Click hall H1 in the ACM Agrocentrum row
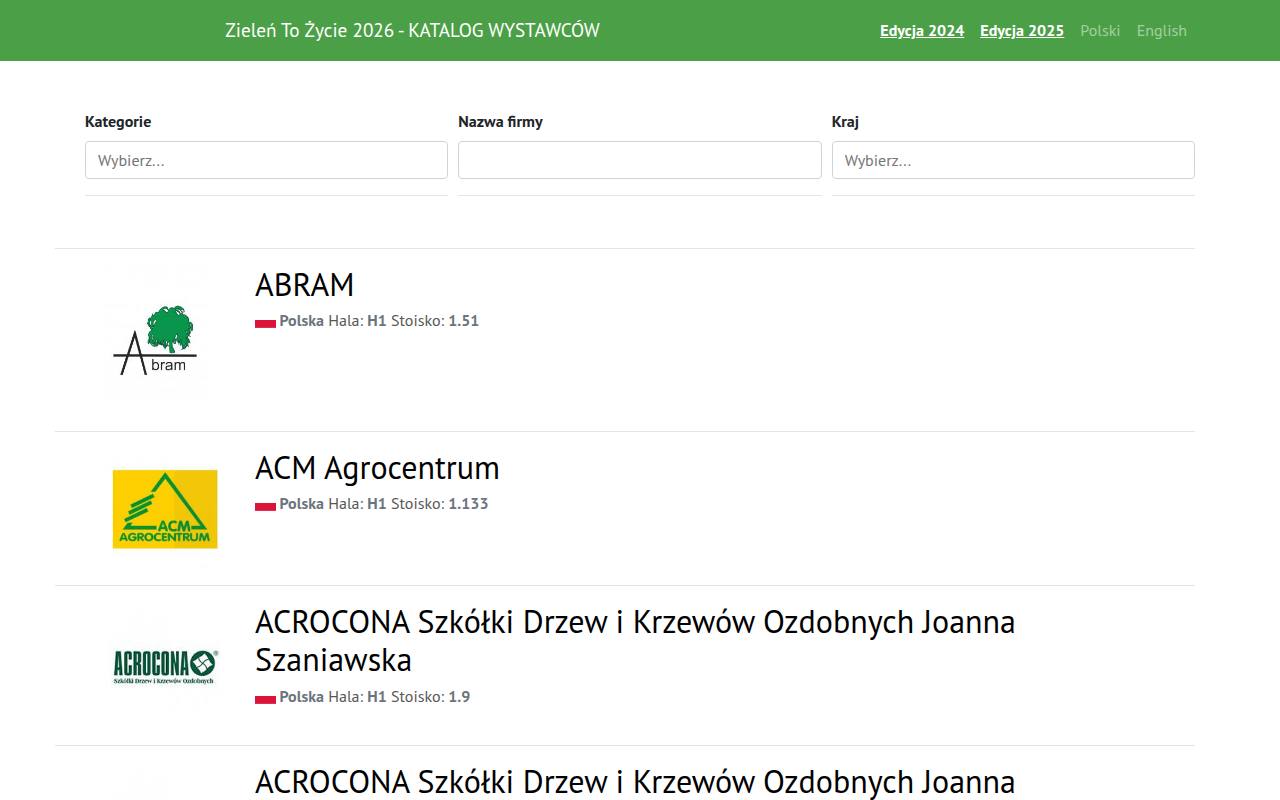1280x800 pixels. point(376,504)
